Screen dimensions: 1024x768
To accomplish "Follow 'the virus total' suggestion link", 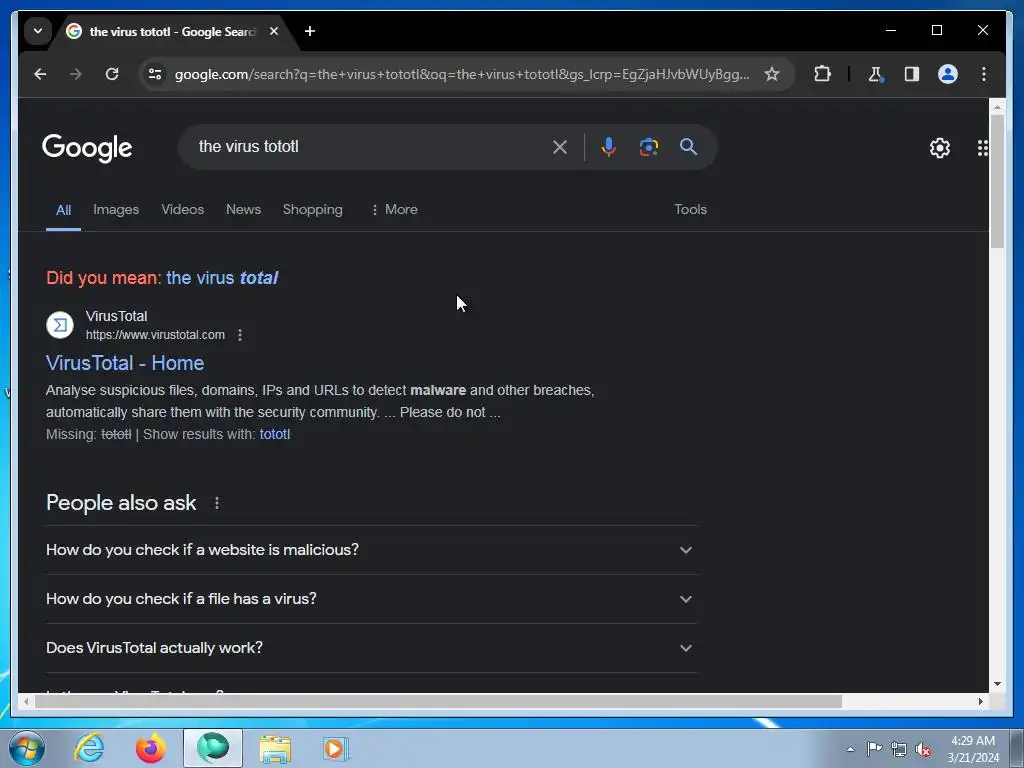I will click(x=222, y=278).
